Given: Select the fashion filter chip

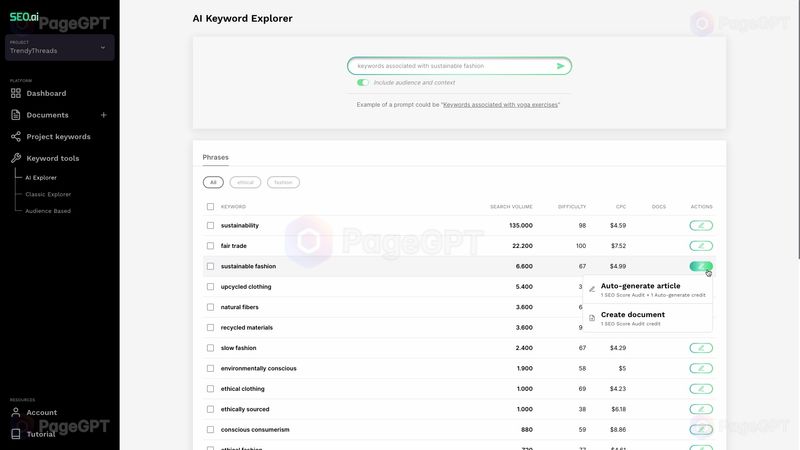Looking at the screenshot, I should click(283, 182).
